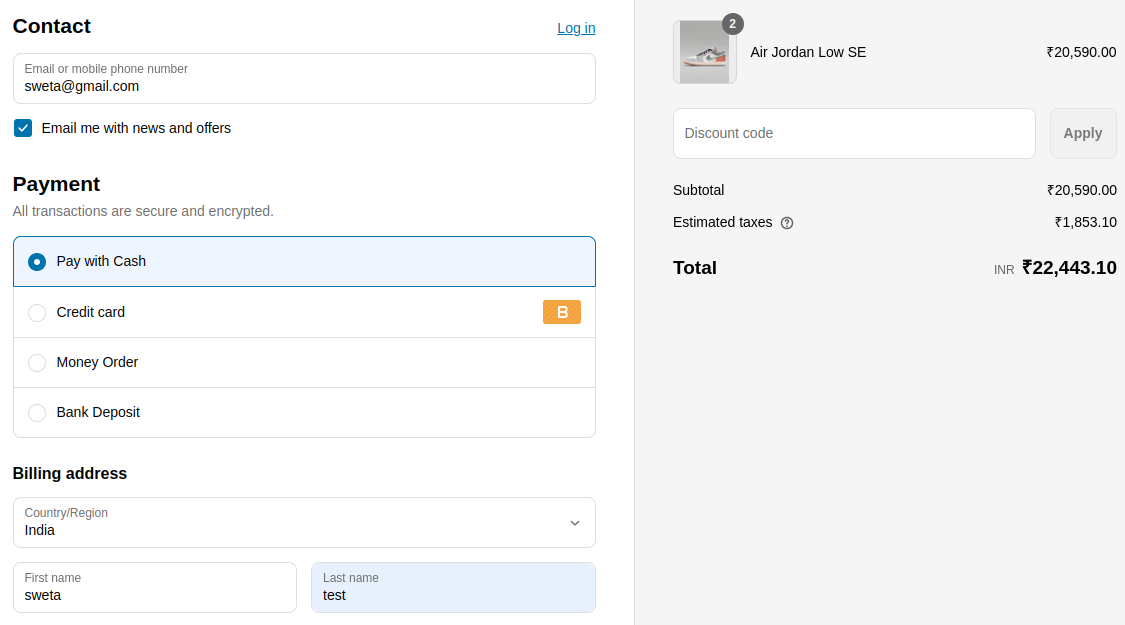
Task: Click the Contact heading
Action: (x=52, y=27)
